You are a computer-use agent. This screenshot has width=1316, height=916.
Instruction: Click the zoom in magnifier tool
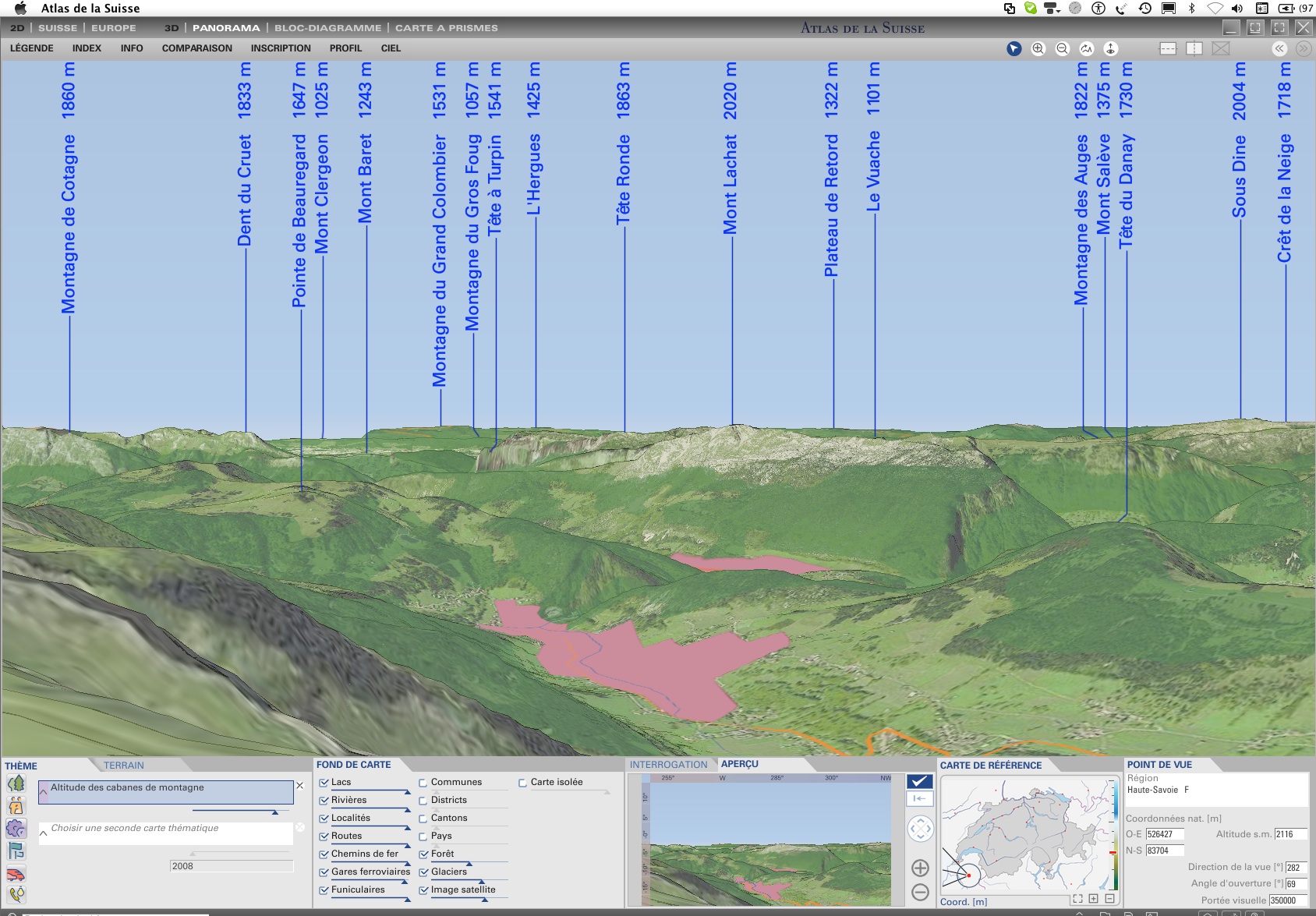1038,48
